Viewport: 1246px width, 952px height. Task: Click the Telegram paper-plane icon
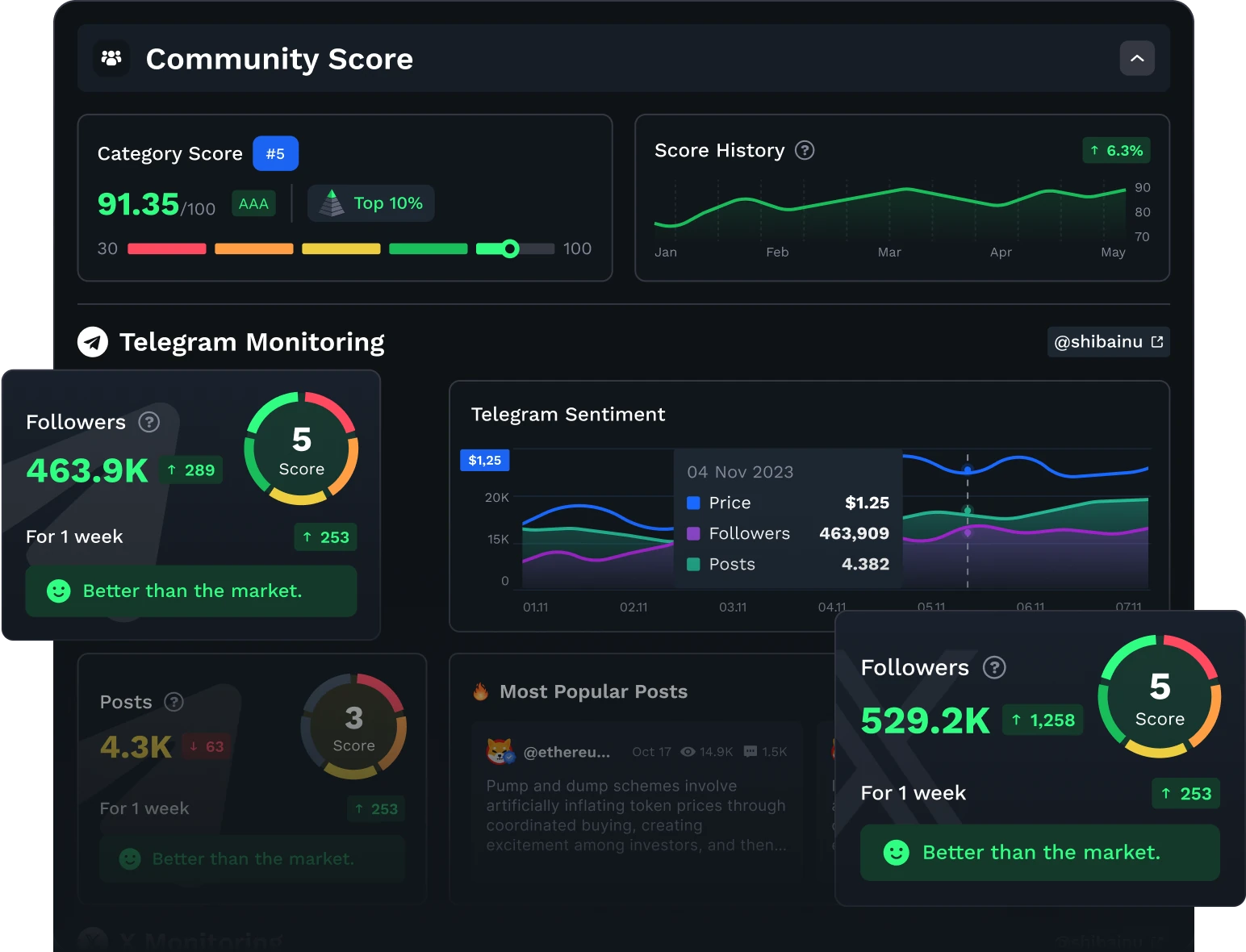click(x=93, y=342)
